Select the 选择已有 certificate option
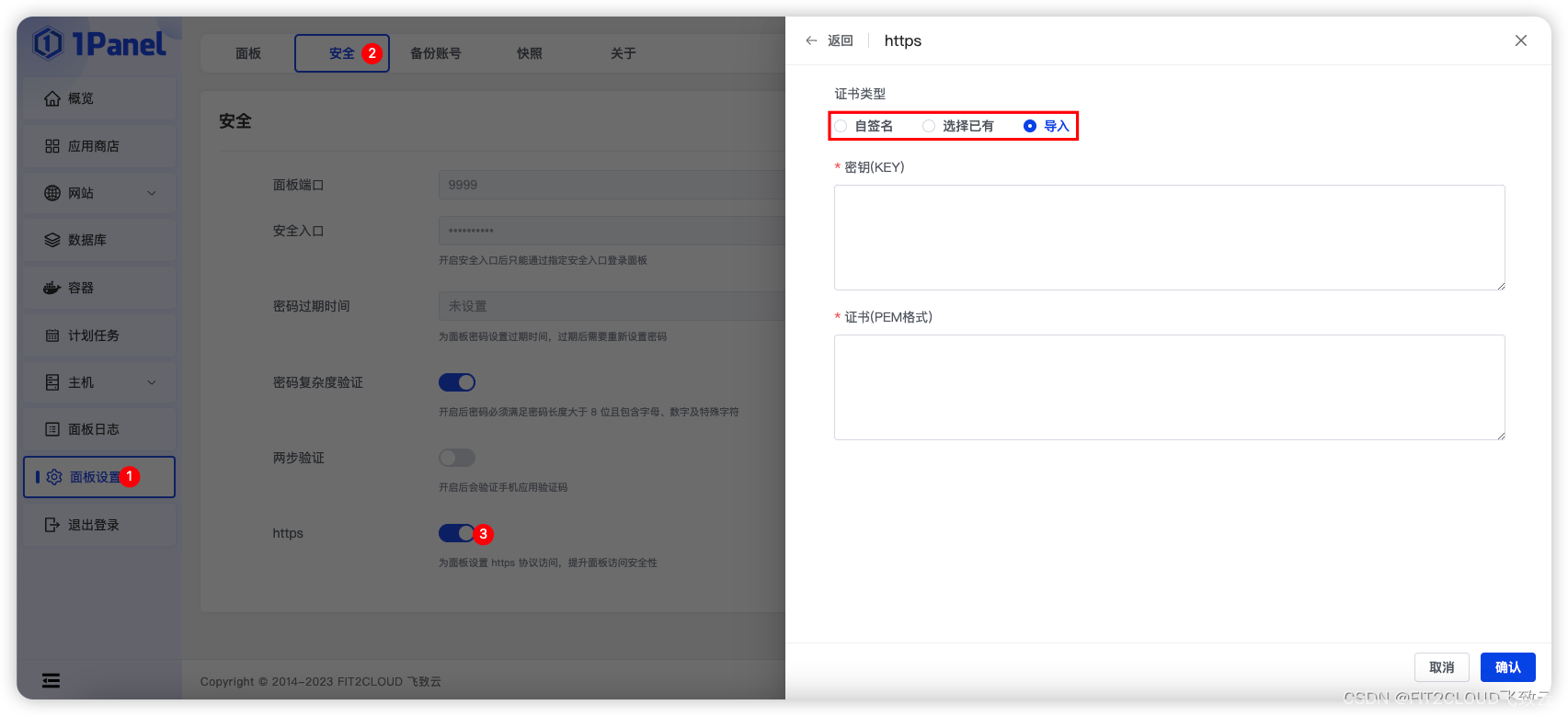Screen dimensions: 1568x716 tap(958, 126)
